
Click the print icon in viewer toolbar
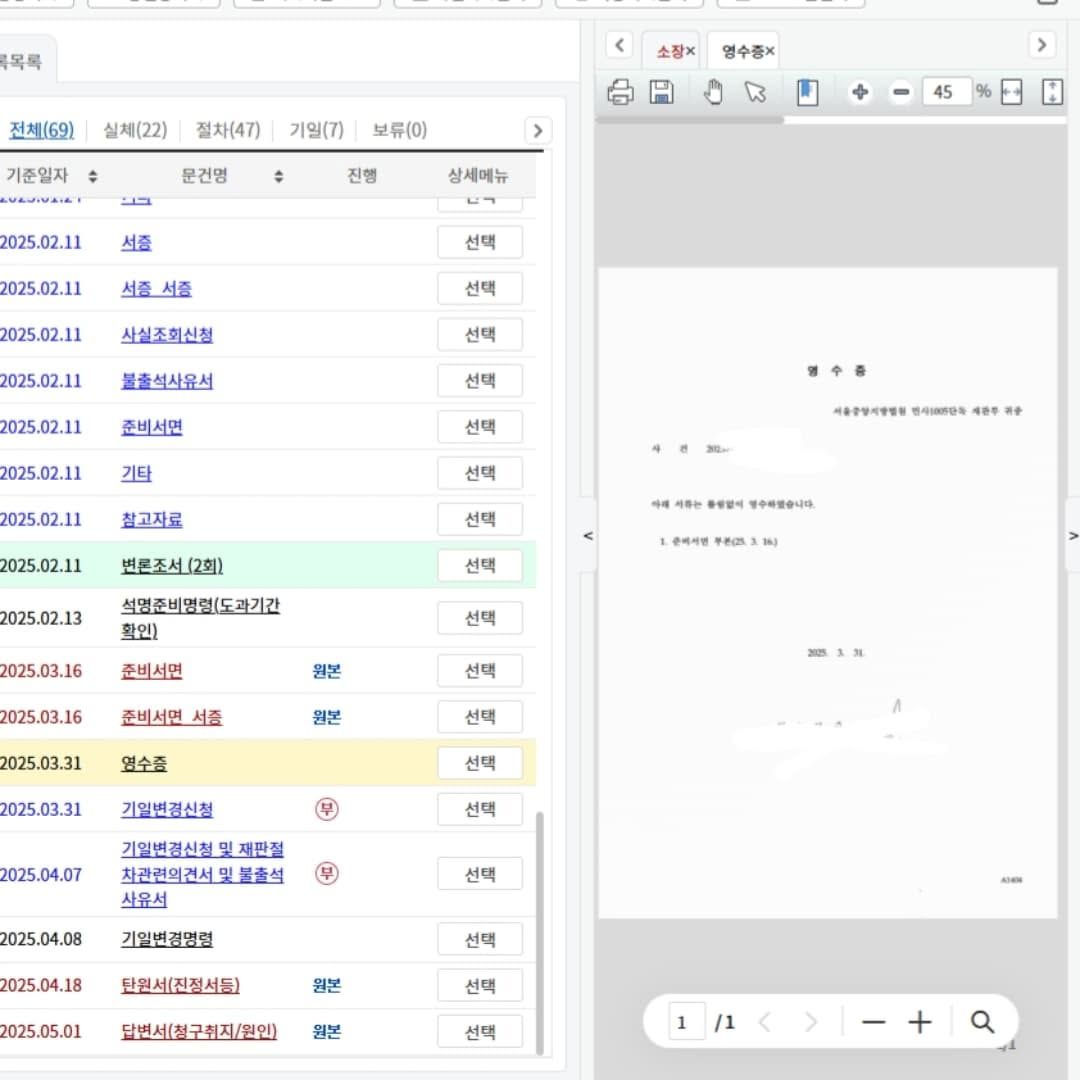click(x=620, y=92)
